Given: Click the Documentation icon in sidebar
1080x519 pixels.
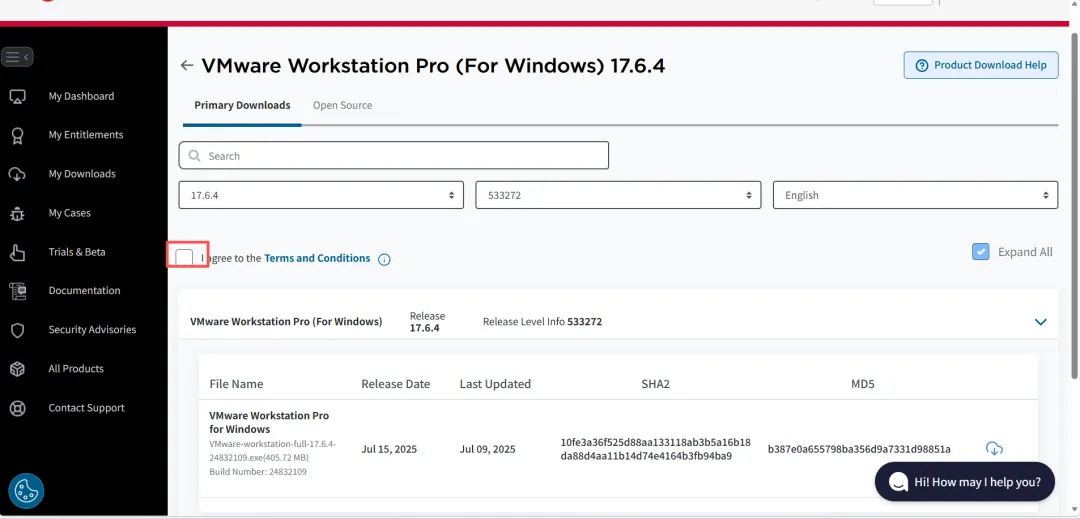Looking at the screenshot, I should pos(17,291).
